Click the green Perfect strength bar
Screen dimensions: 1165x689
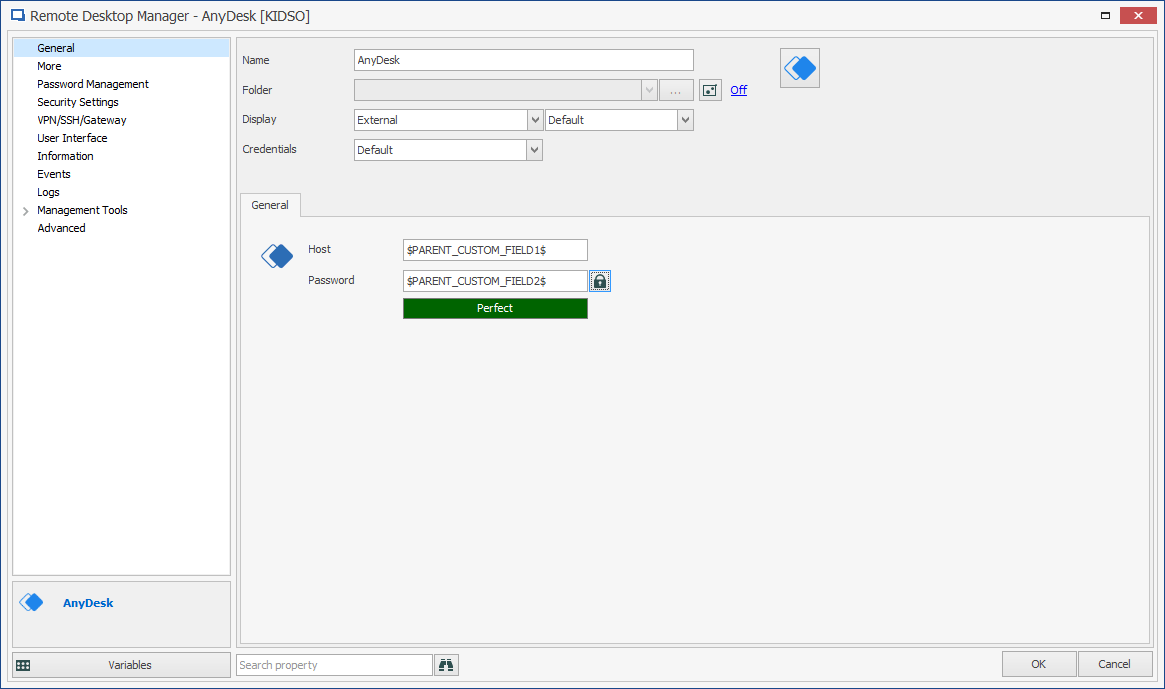(x=494, y=308)
